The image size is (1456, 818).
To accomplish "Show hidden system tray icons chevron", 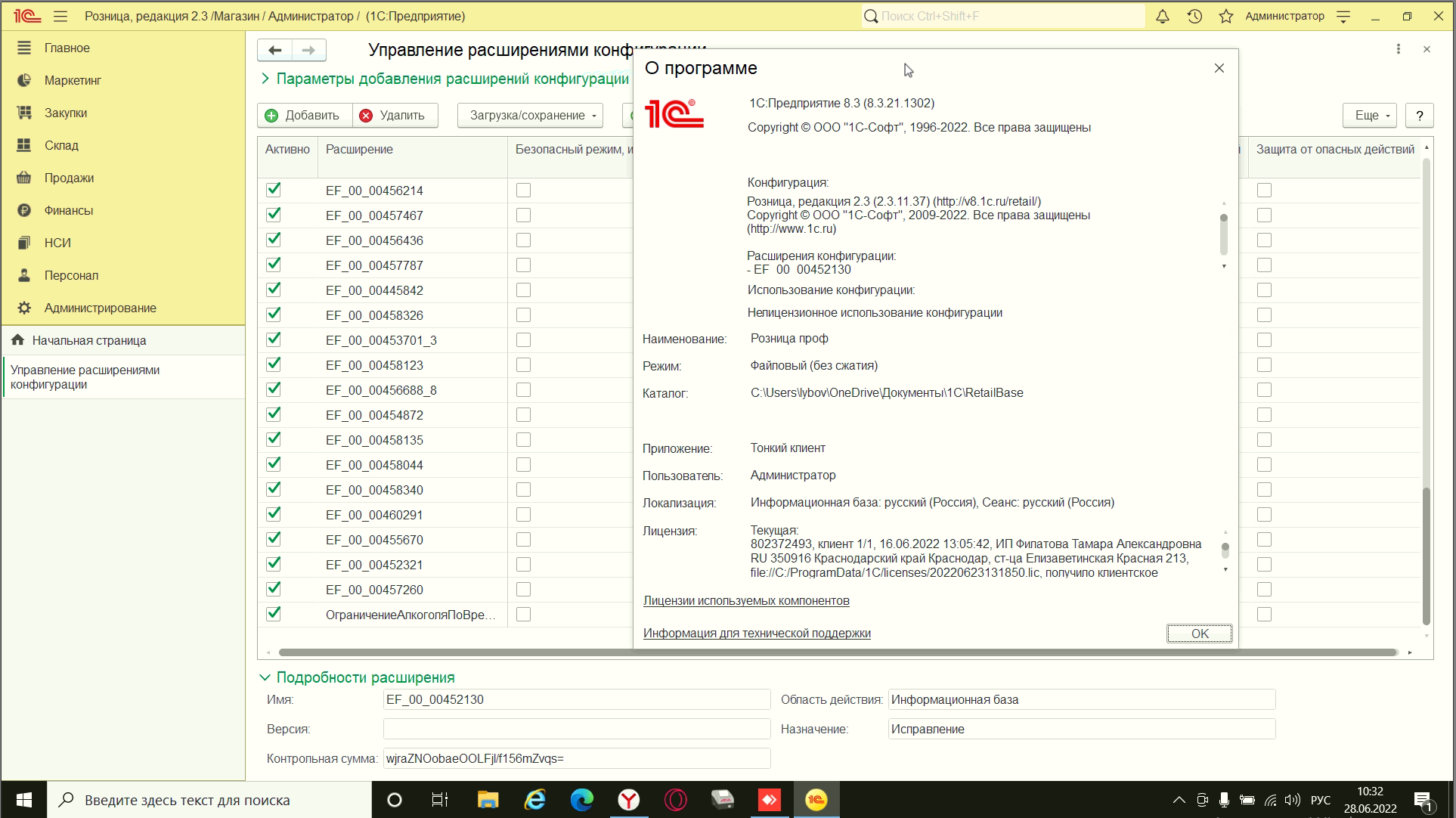I will point(1179,800).
